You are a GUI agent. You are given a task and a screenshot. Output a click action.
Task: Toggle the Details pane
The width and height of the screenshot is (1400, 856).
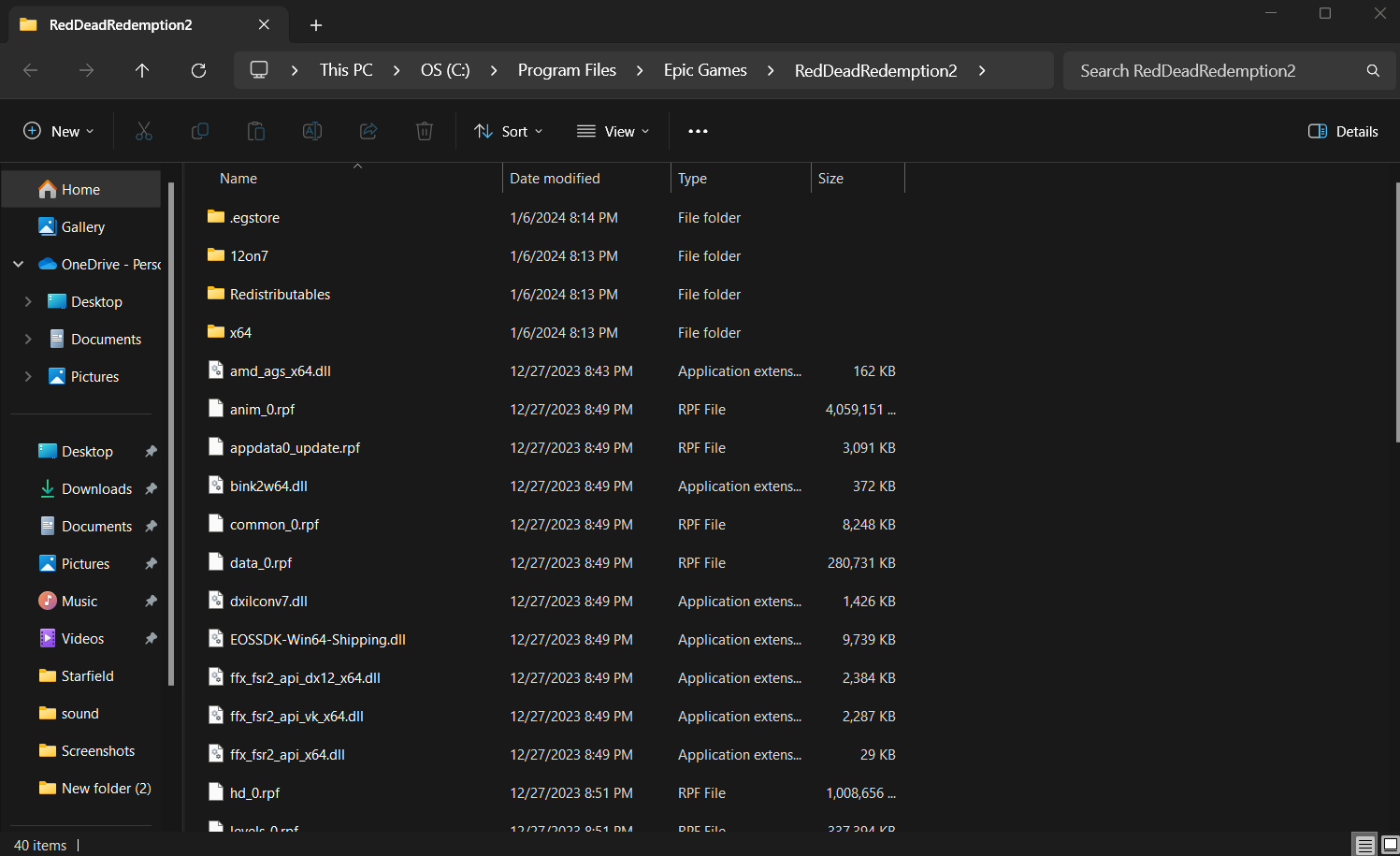click(x=1343, y=131)
